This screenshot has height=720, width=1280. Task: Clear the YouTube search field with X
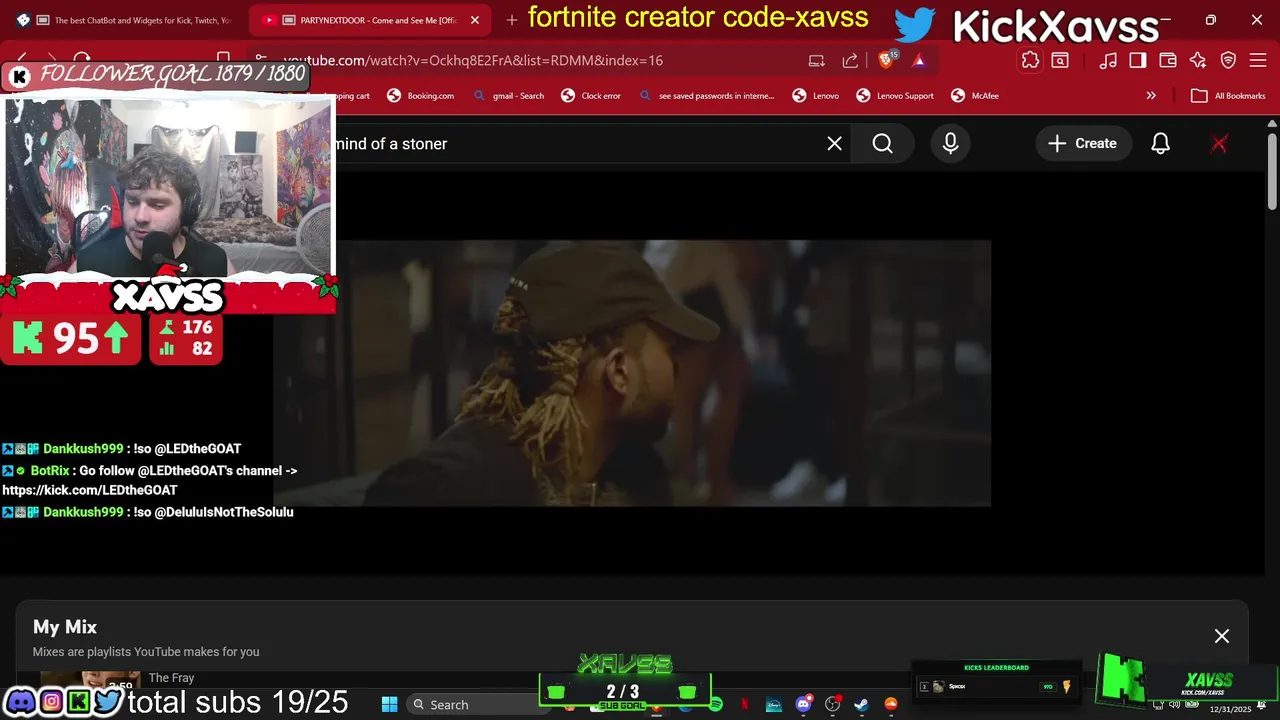[x=835, y=144]
